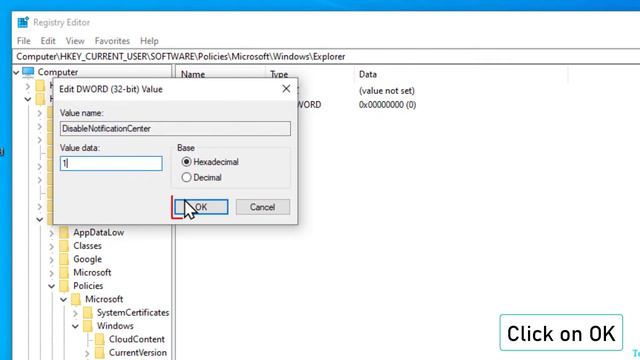Viewport: 640px width, 360px height.
Task: Collapse the Computer root node
Action: click(16, 73)
